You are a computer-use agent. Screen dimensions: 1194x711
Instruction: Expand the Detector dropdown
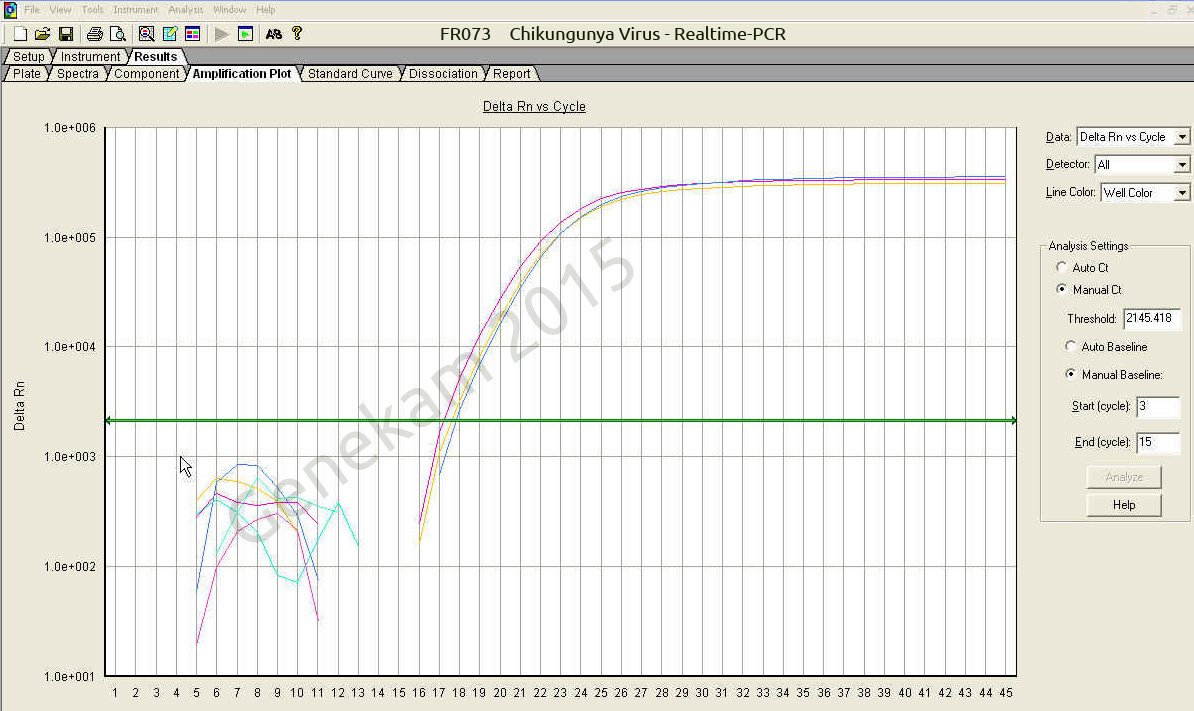tap(1182, 165)
